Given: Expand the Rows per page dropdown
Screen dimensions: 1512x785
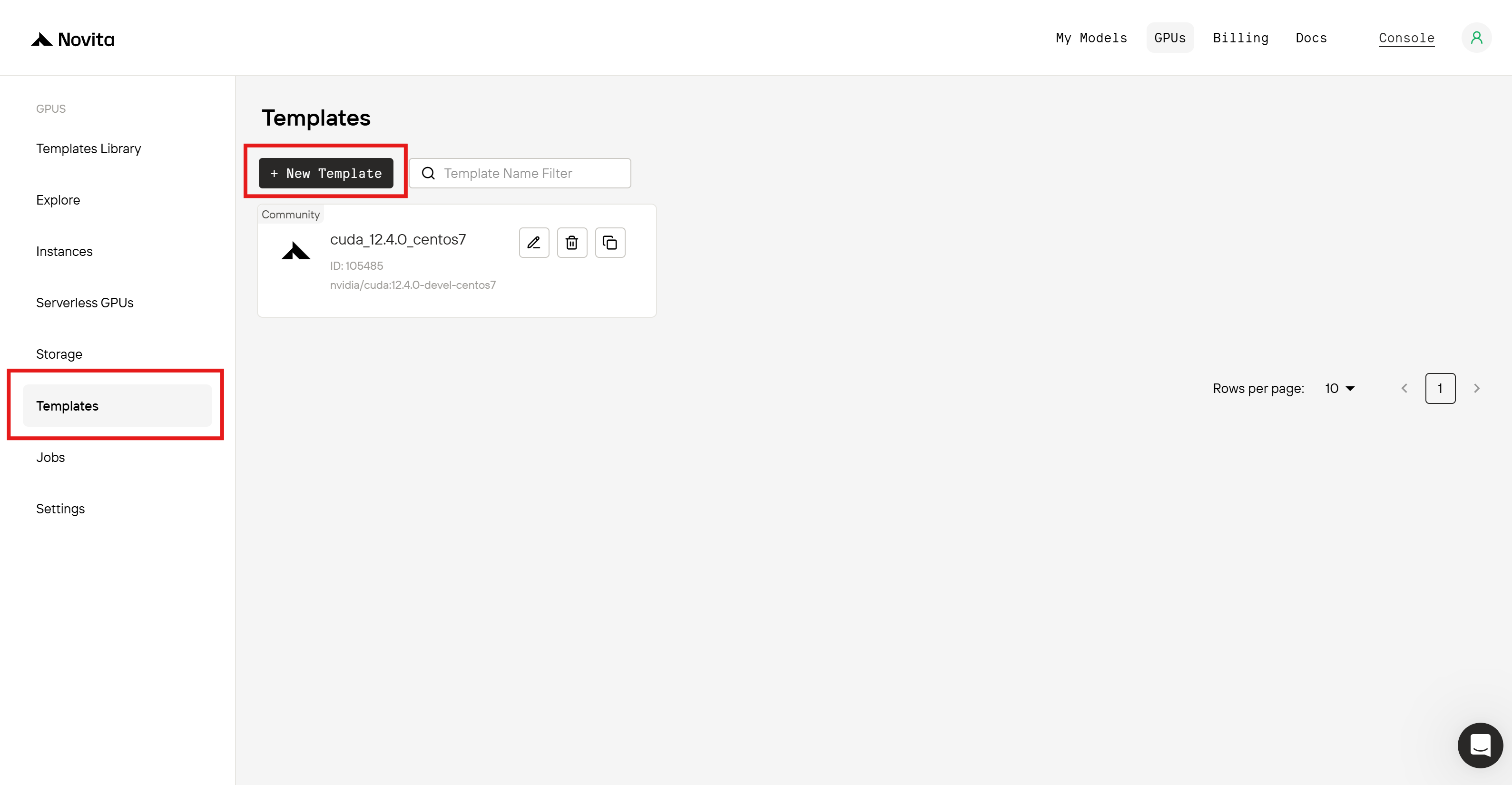Looking at the screenshot, I should (1339, 389).
